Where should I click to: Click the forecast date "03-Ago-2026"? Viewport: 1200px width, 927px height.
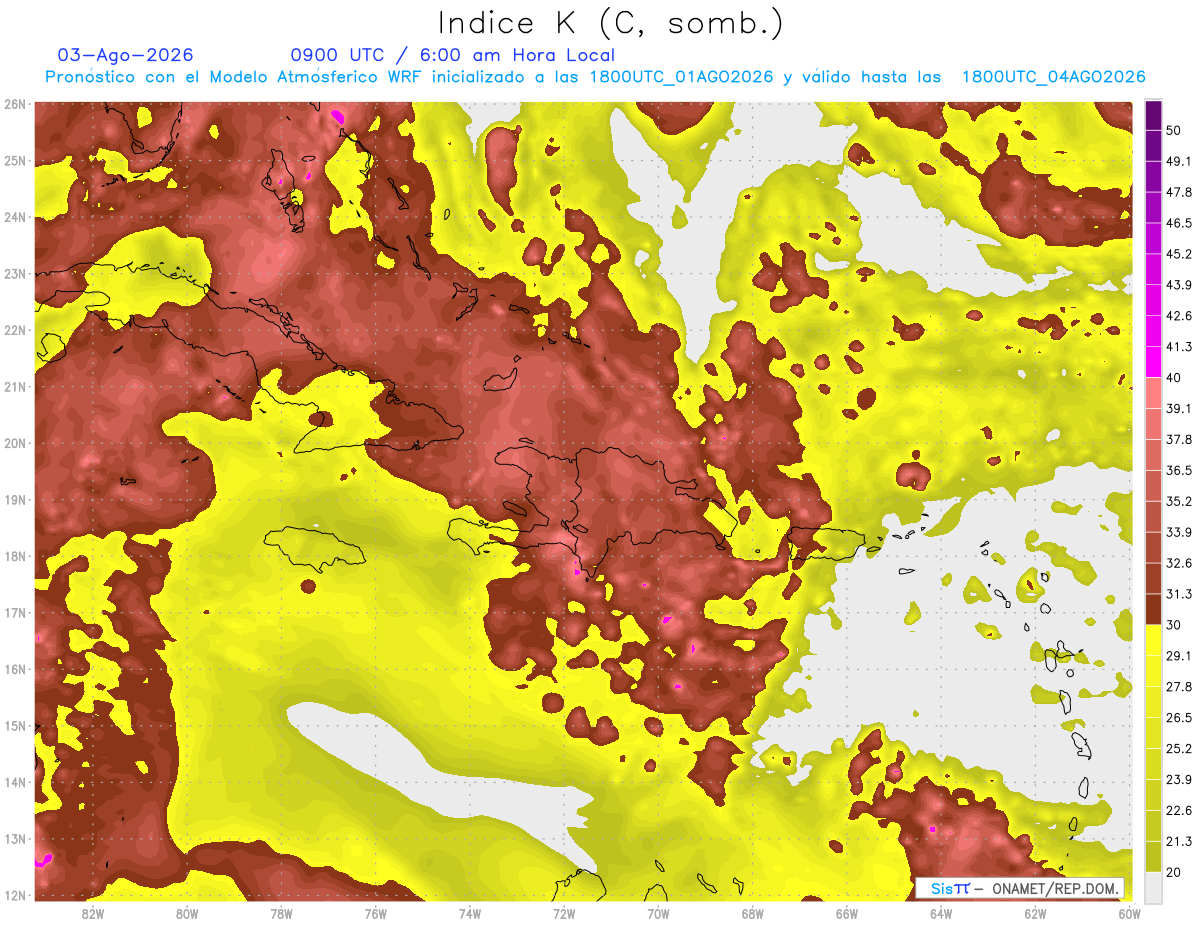[x=125, y=55]
